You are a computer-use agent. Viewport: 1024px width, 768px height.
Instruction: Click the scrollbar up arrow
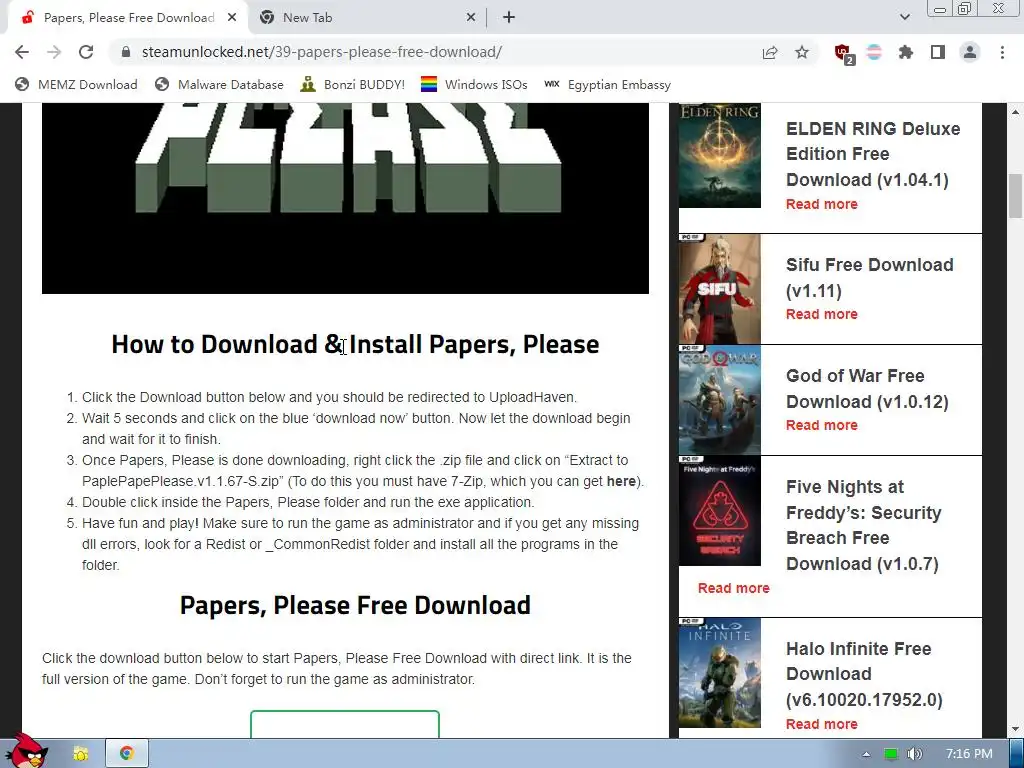(x=1015, y=112)
